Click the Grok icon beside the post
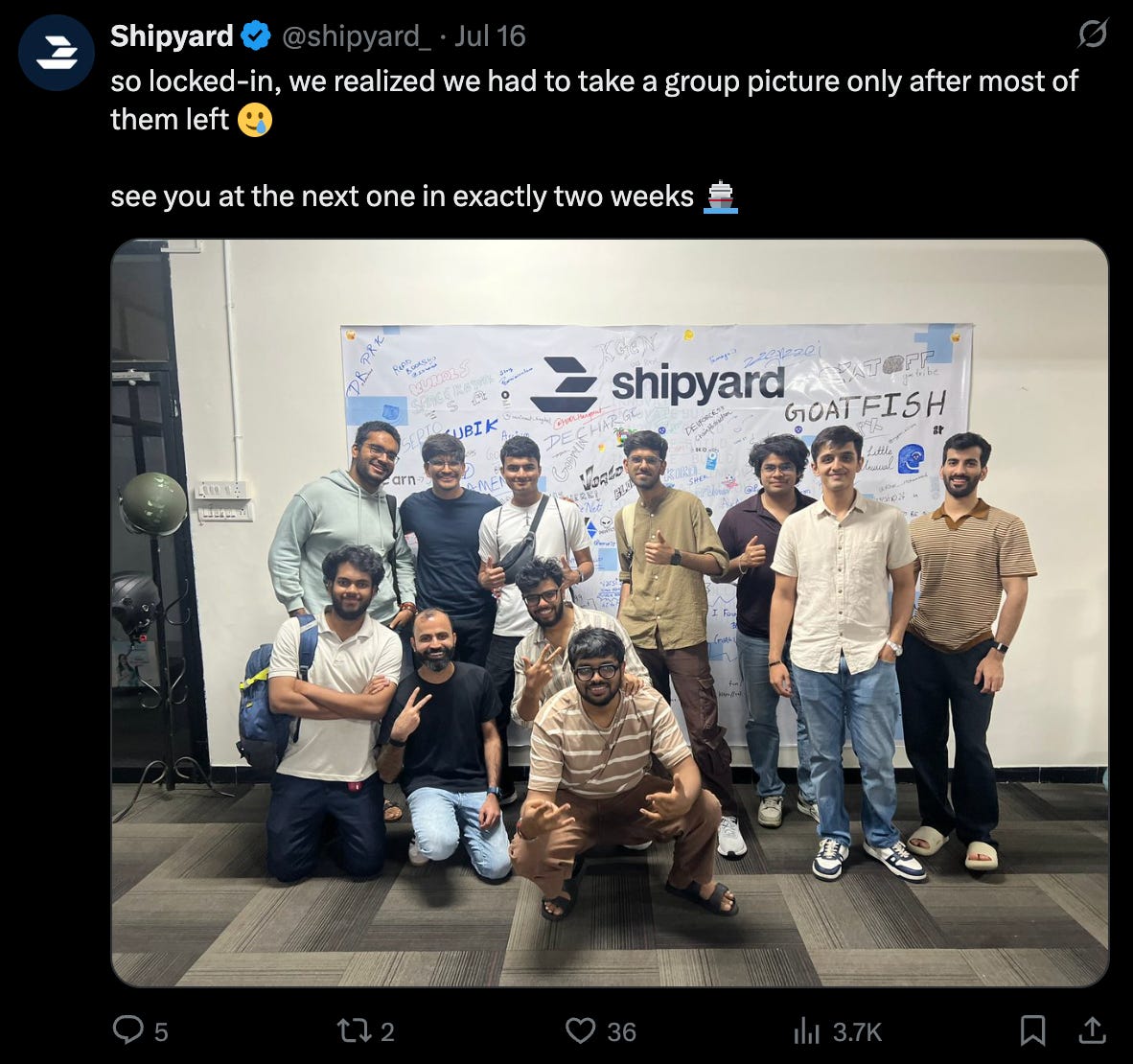Image resolution: width=1133 pixels, height=1064 pixels. 1092,34
